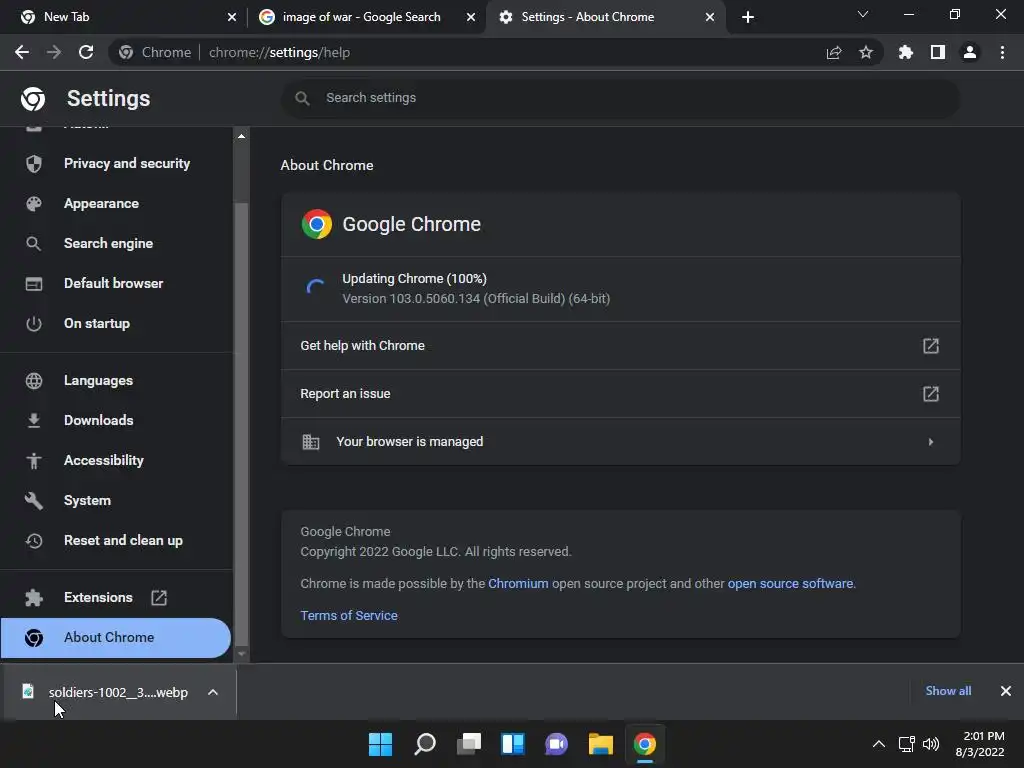1024x768 pixels.
Task: Click the On startup power icon
Action: click(x=34, y=323)
